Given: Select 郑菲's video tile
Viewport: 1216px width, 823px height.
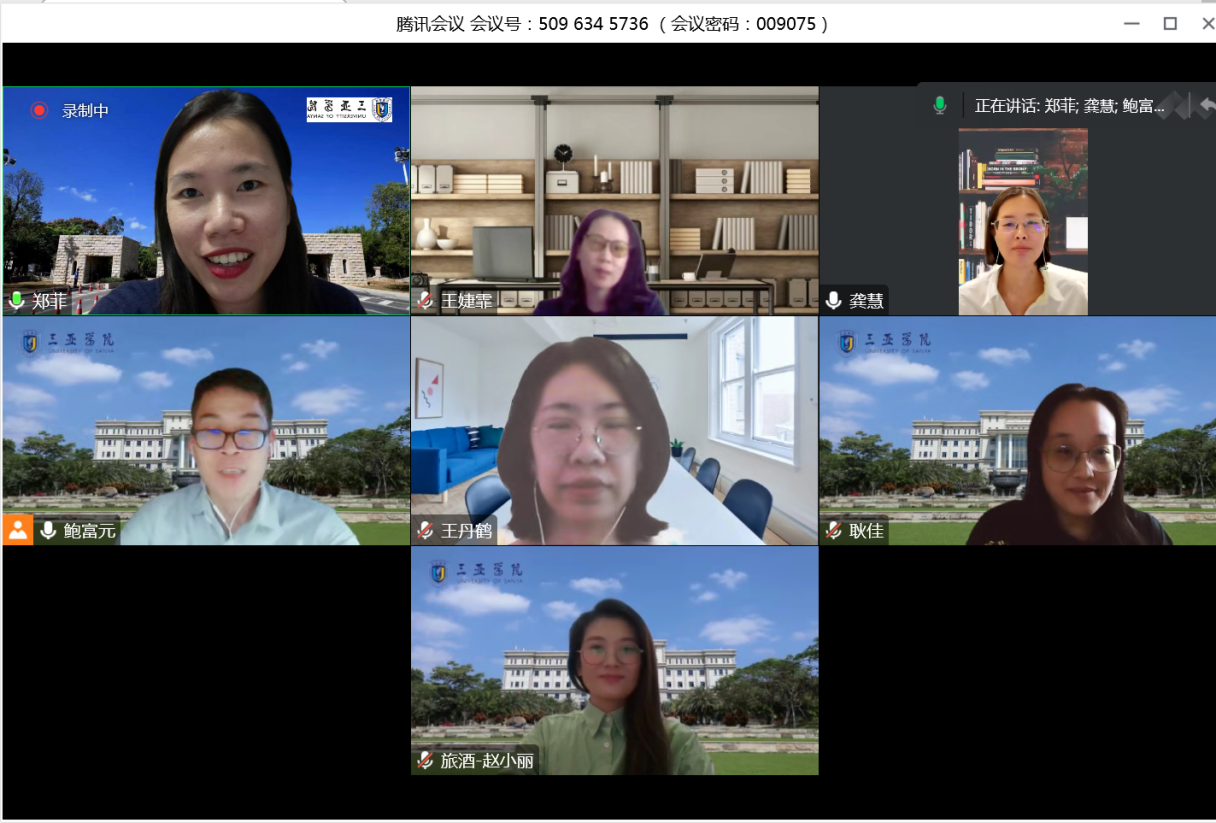Looking at the screenshot, I should (x=206, y=200).
